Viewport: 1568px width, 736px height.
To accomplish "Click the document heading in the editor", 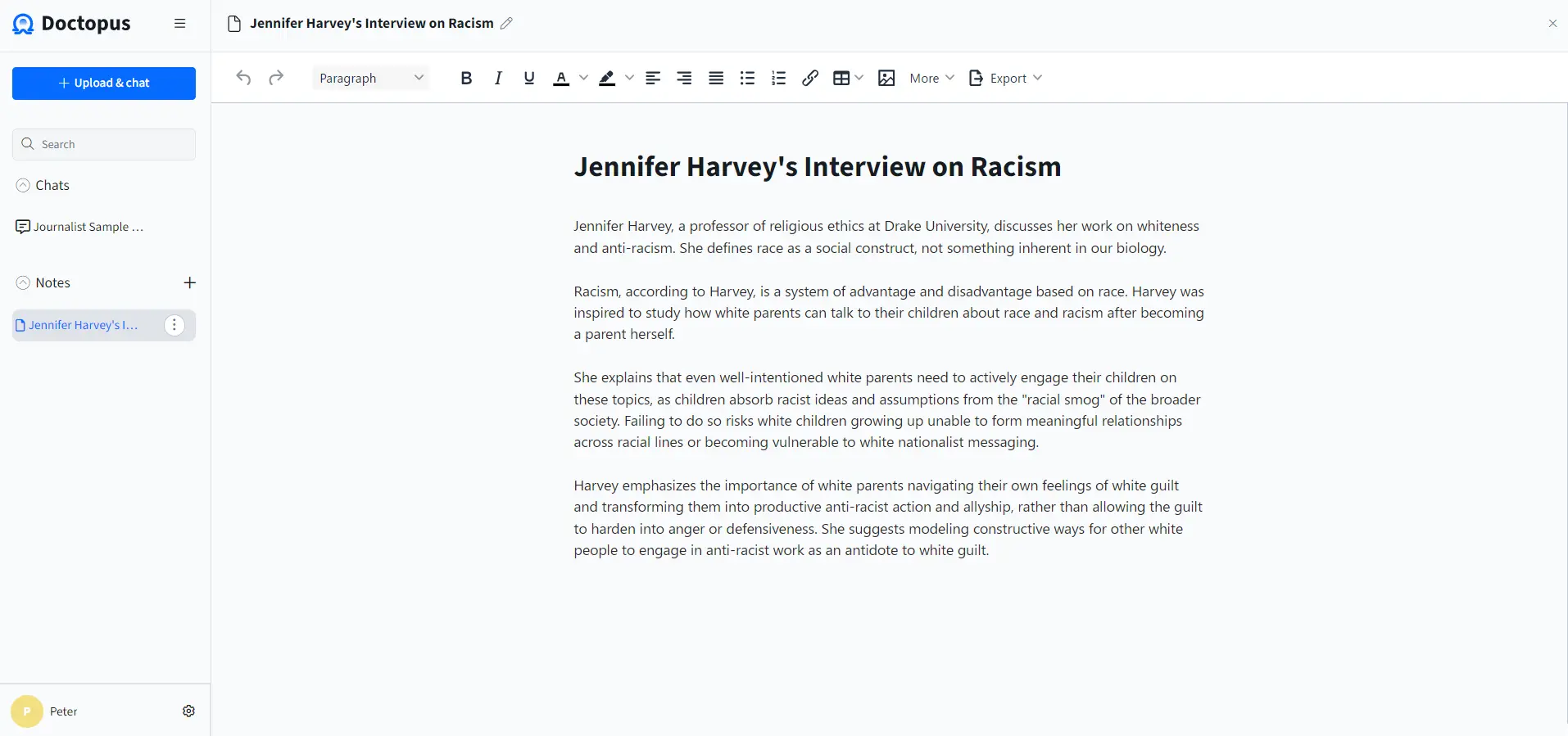I will coord(818,167).
